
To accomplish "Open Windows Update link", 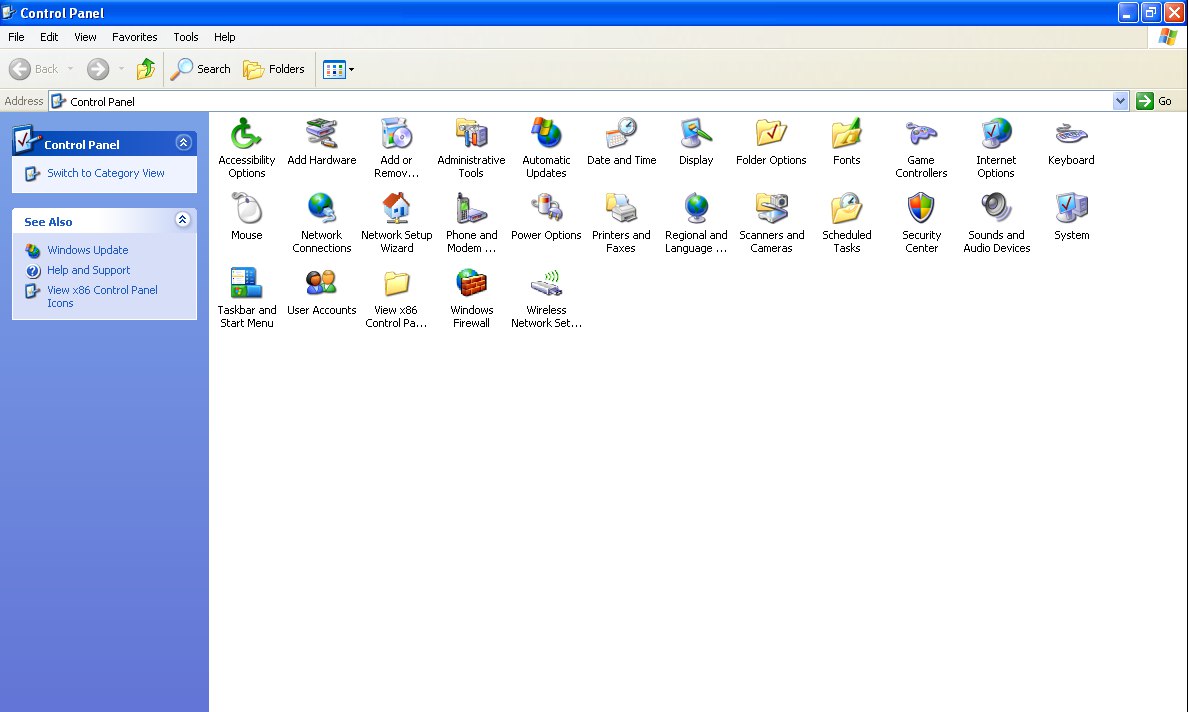I will click(87, 250).
